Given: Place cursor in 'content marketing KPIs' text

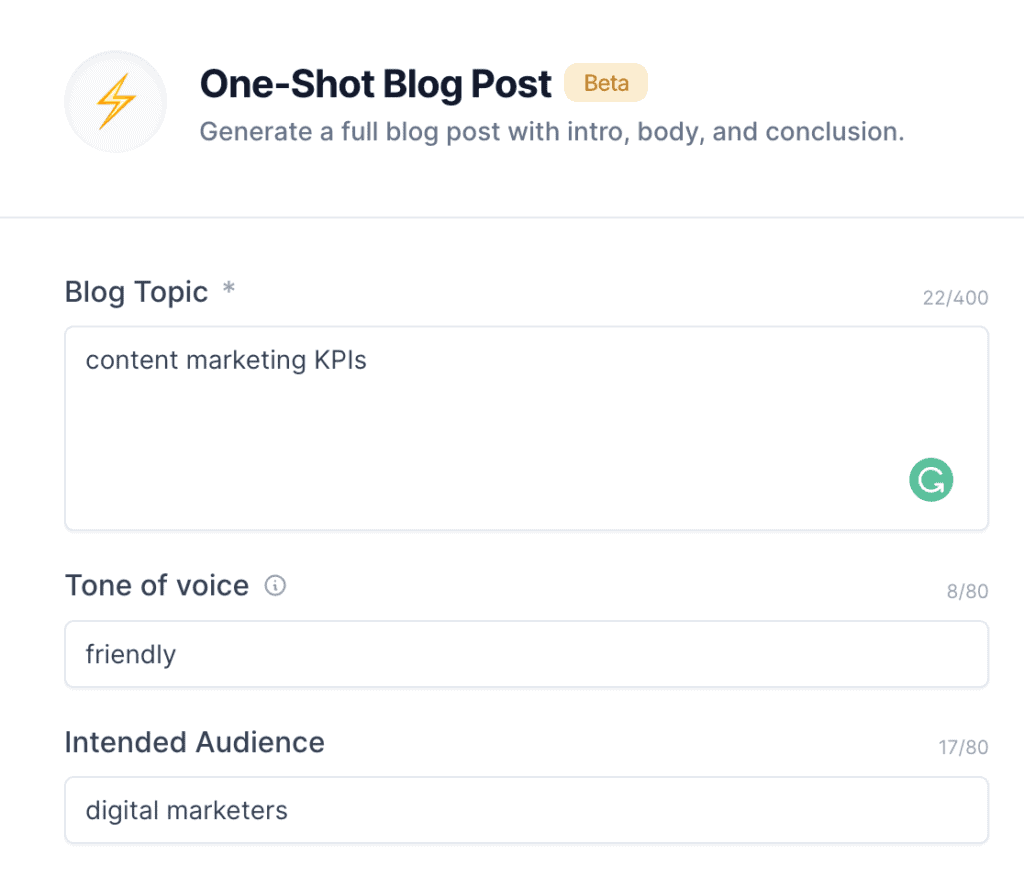Looking at the screenshot, I should 226,360.
